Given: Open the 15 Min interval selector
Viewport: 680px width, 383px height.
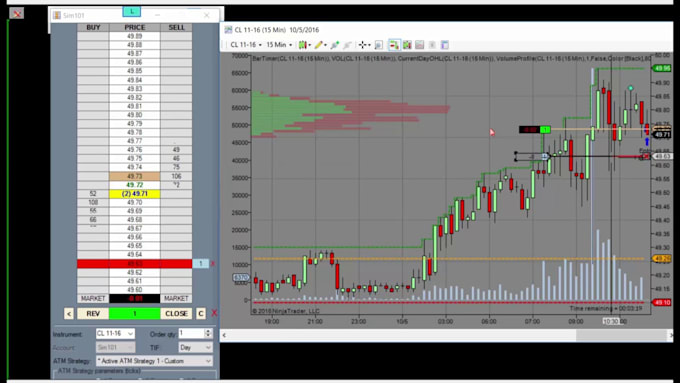Looking at the screenshot, I should click(279, 45).
